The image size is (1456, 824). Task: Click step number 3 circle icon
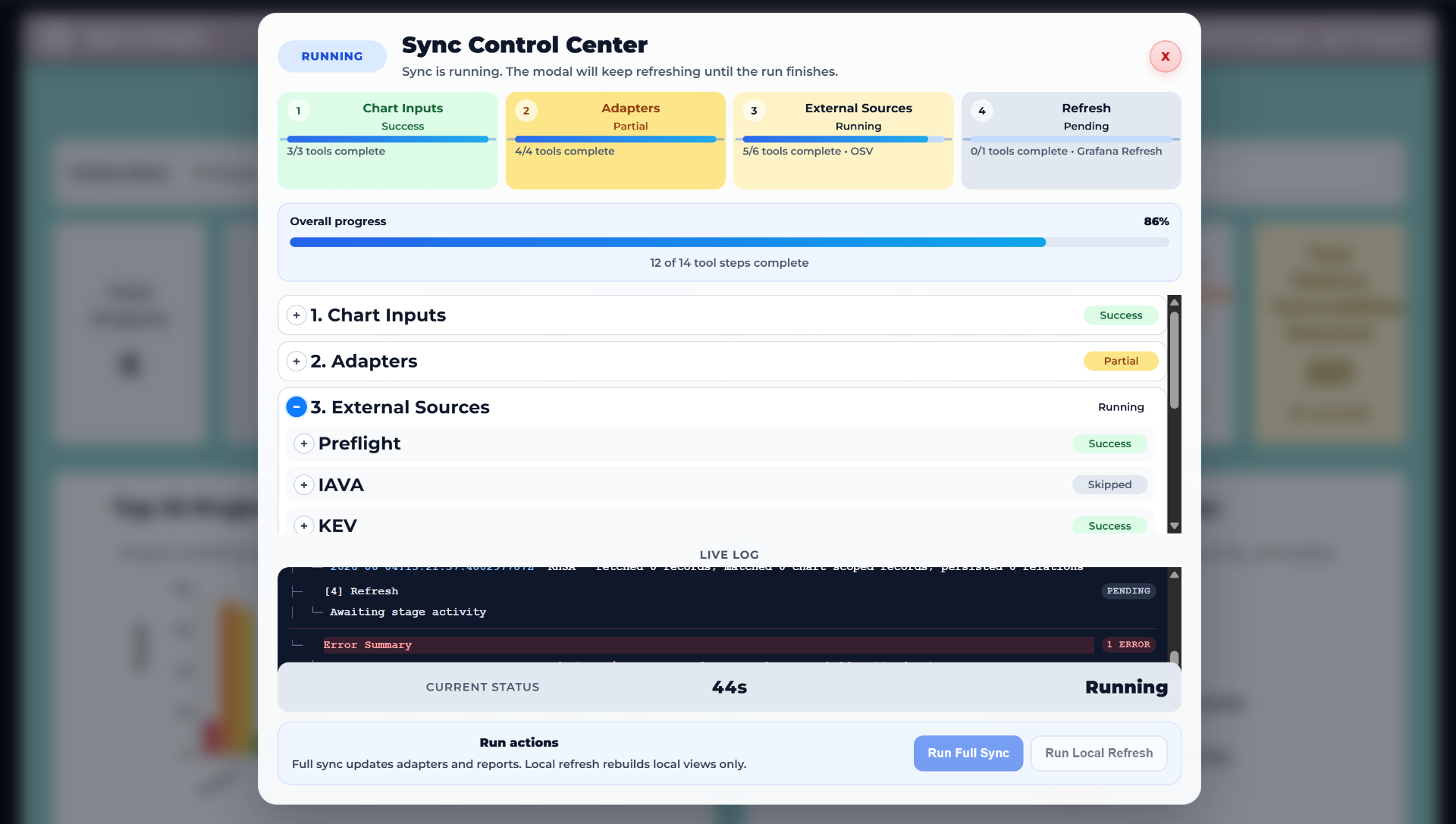[x=754, y=111]
